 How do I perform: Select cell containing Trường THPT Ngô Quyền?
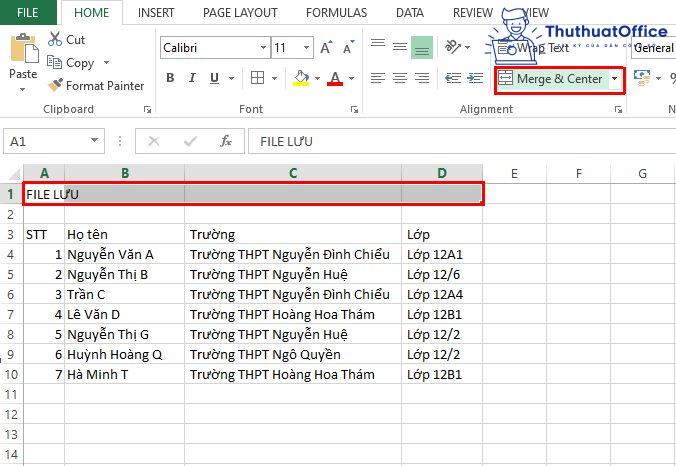coord(293,354)
